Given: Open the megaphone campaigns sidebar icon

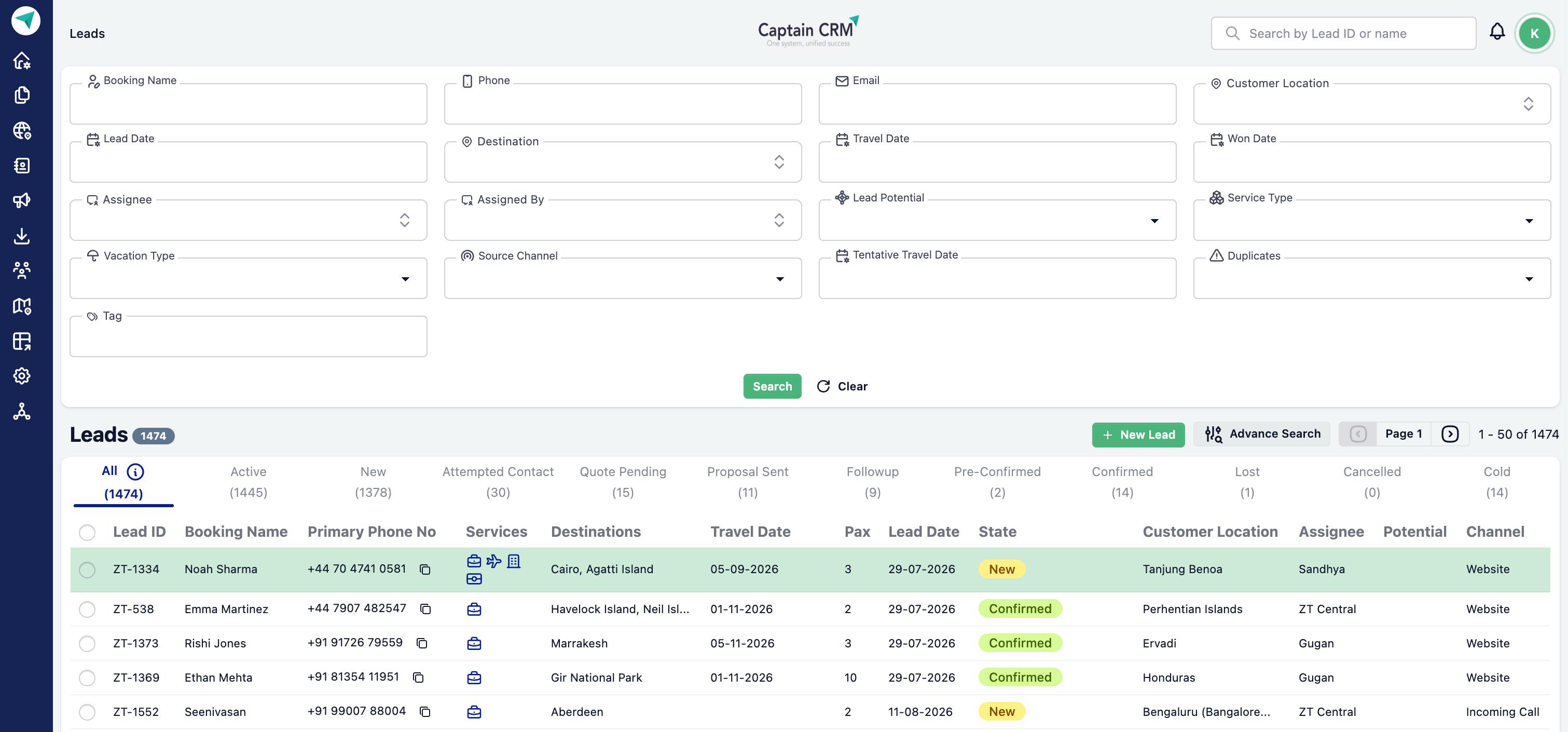Looking at the screenshot, I should click(x=22, y=200).
